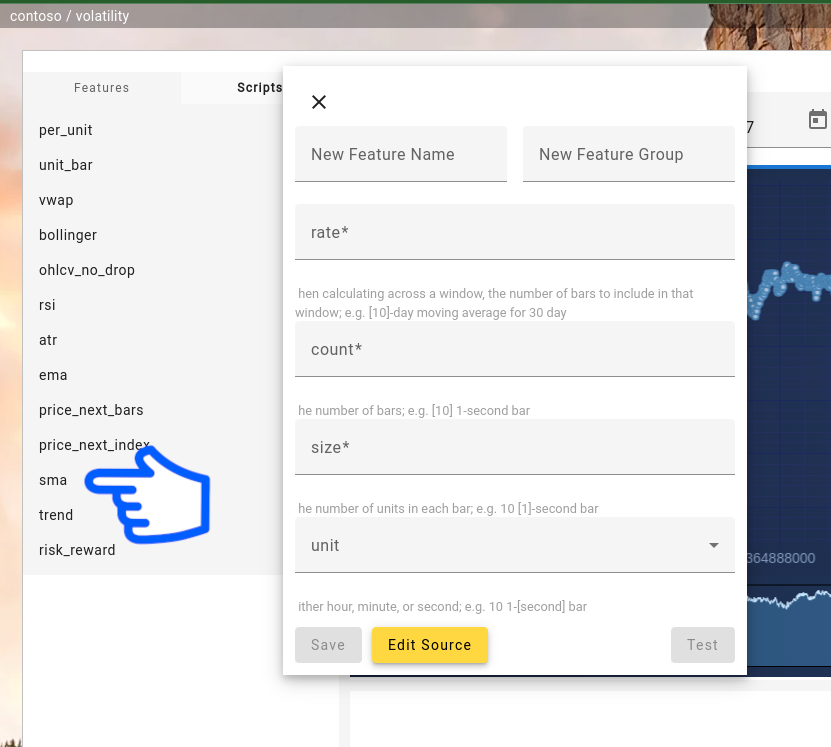Choose bollinger from the feature list
Image resolution: width=831 pixels, height=747 pixels.
coord(68,235)
